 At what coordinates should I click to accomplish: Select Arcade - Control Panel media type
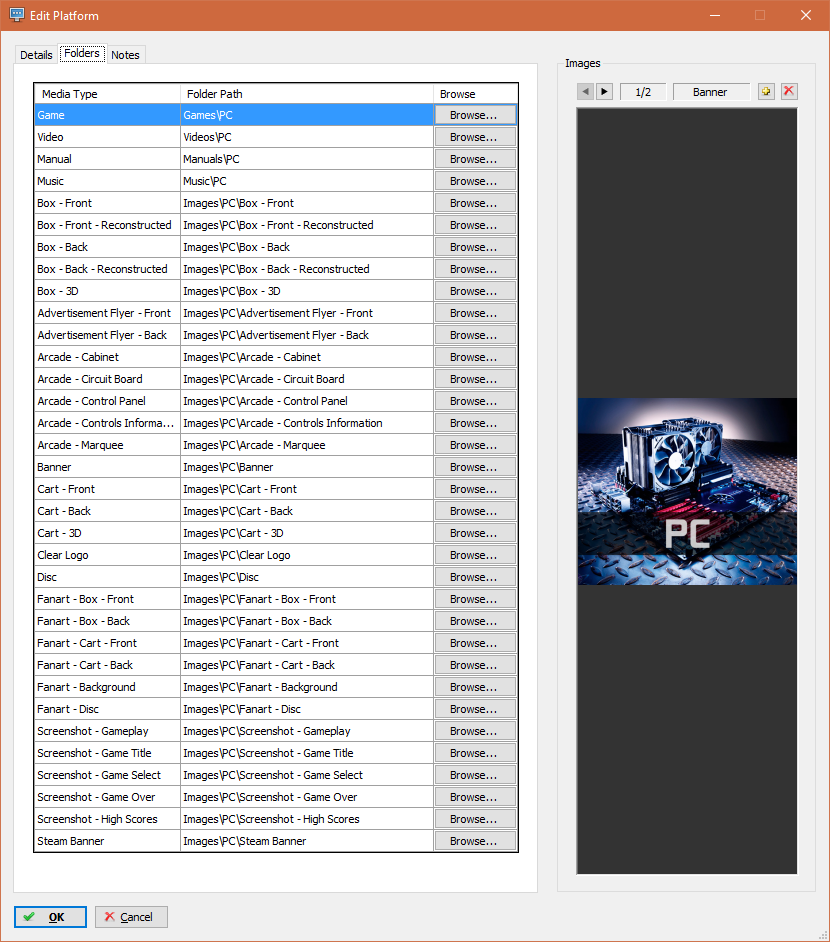click(x=107, y=401)
